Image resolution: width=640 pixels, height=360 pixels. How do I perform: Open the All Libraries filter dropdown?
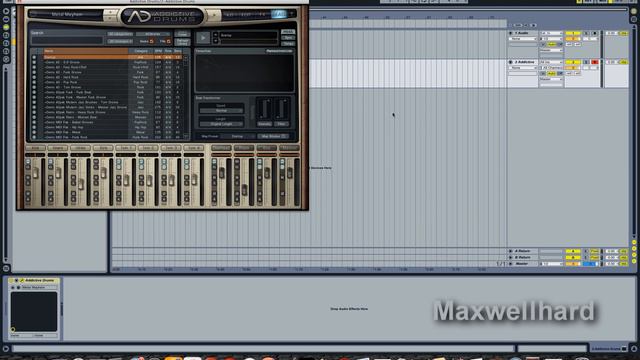coord(153,34)
